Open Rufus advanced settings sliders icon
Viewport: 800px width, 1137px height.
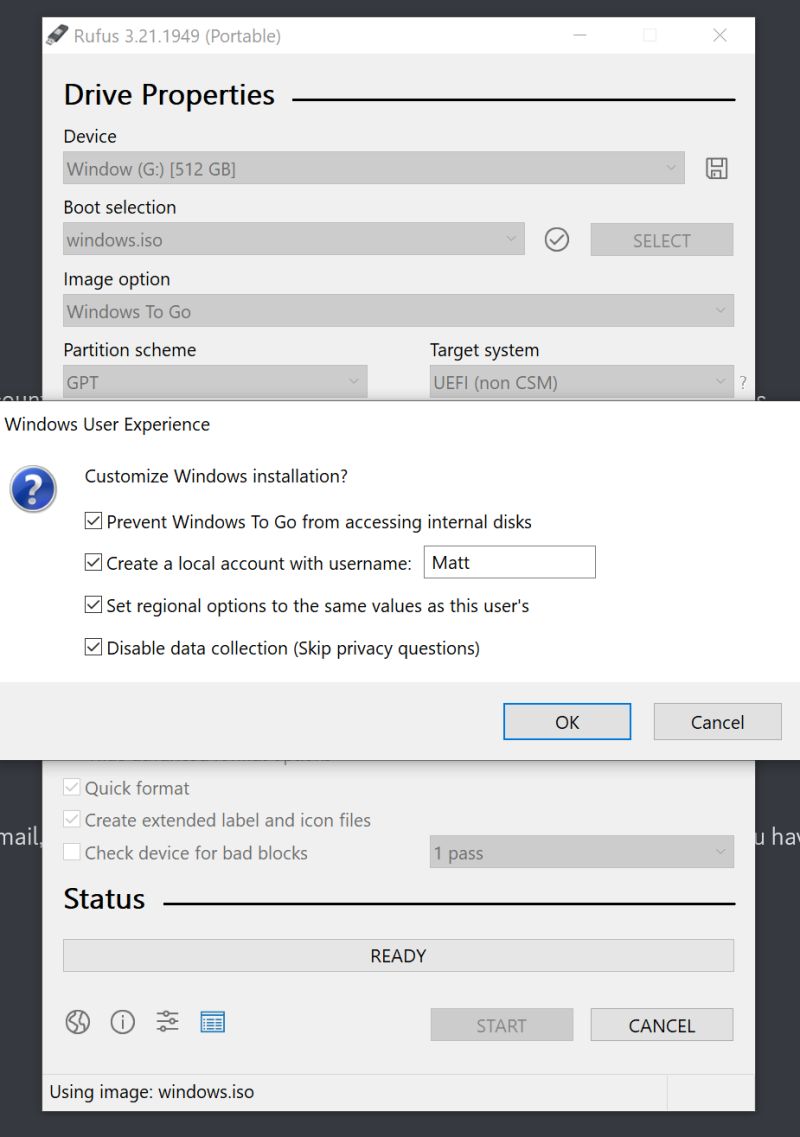coord(166,1021)
